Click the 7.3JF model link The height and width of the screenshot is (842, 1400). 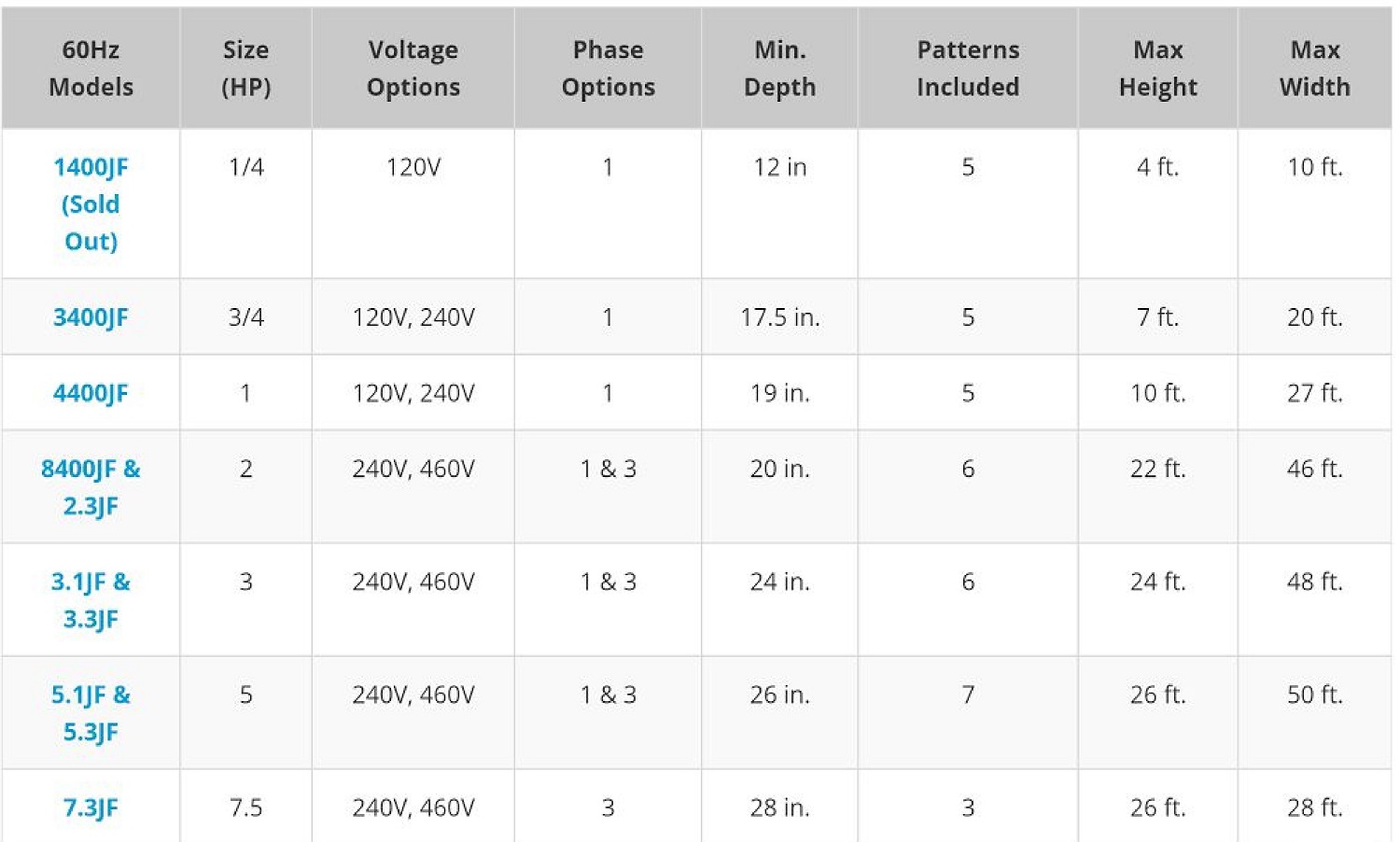[x=91, y=807]
